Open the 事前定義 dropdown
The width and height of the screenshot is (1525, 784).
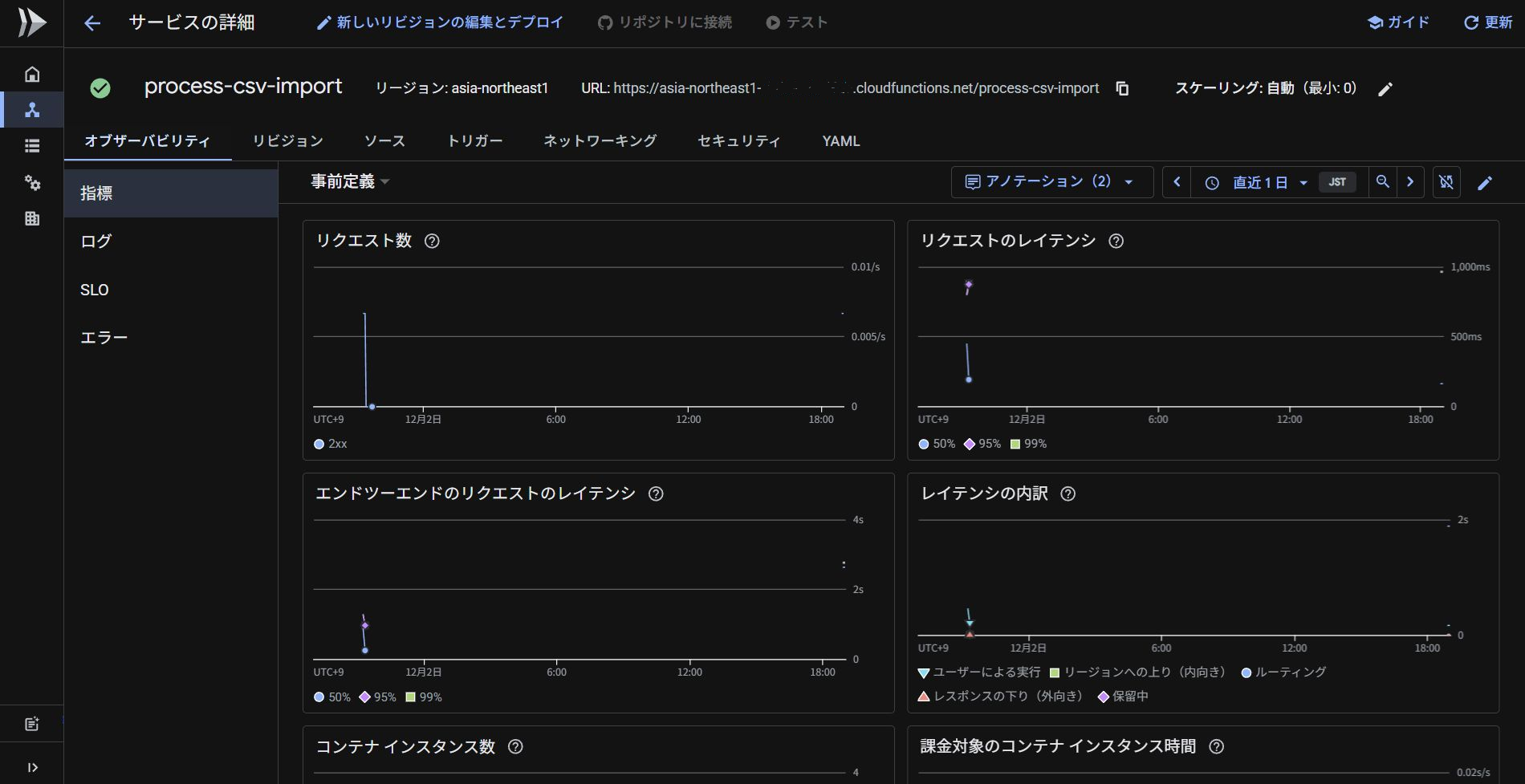350,182
